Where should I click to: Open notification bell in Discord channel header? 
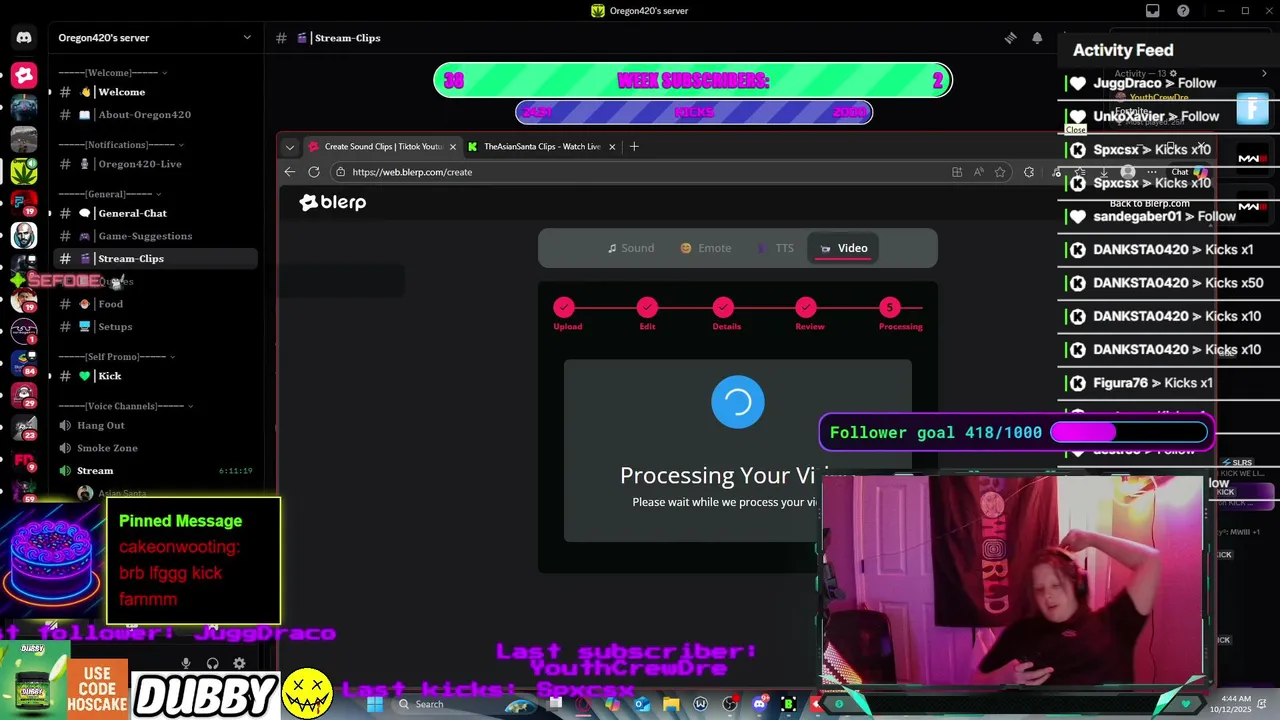1037,38
